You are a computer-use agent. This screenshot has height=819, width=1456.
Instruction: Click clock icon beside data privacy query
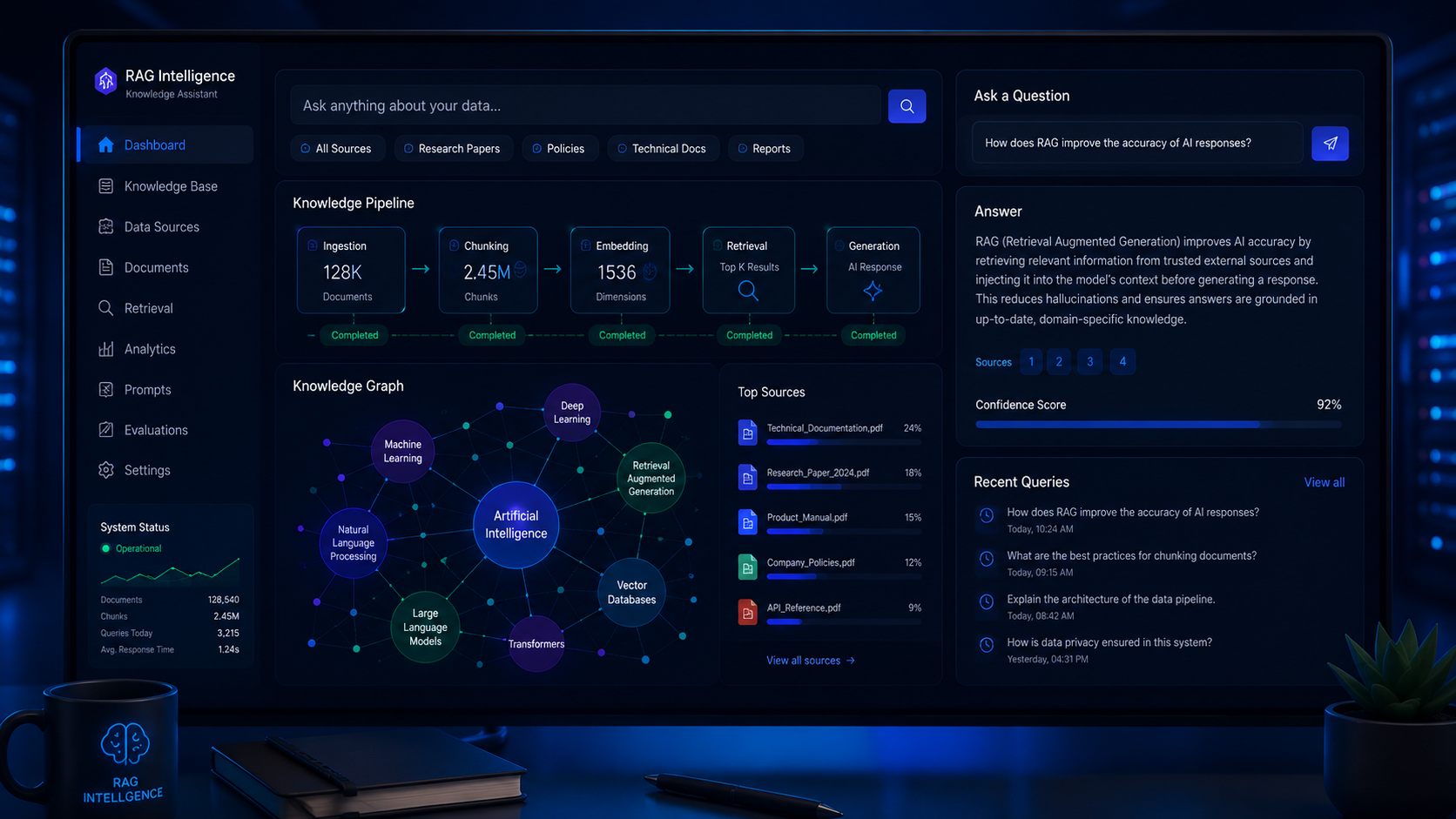tap(987, 645)
